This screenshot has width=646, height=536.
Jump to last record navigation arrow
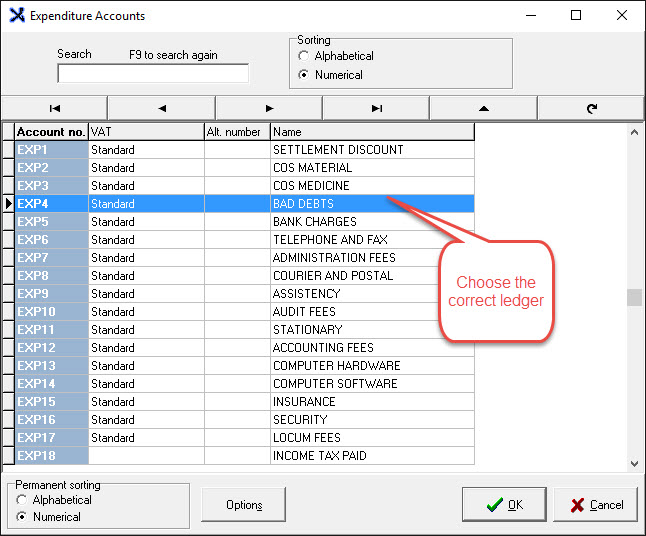click(x=376, y=108)
